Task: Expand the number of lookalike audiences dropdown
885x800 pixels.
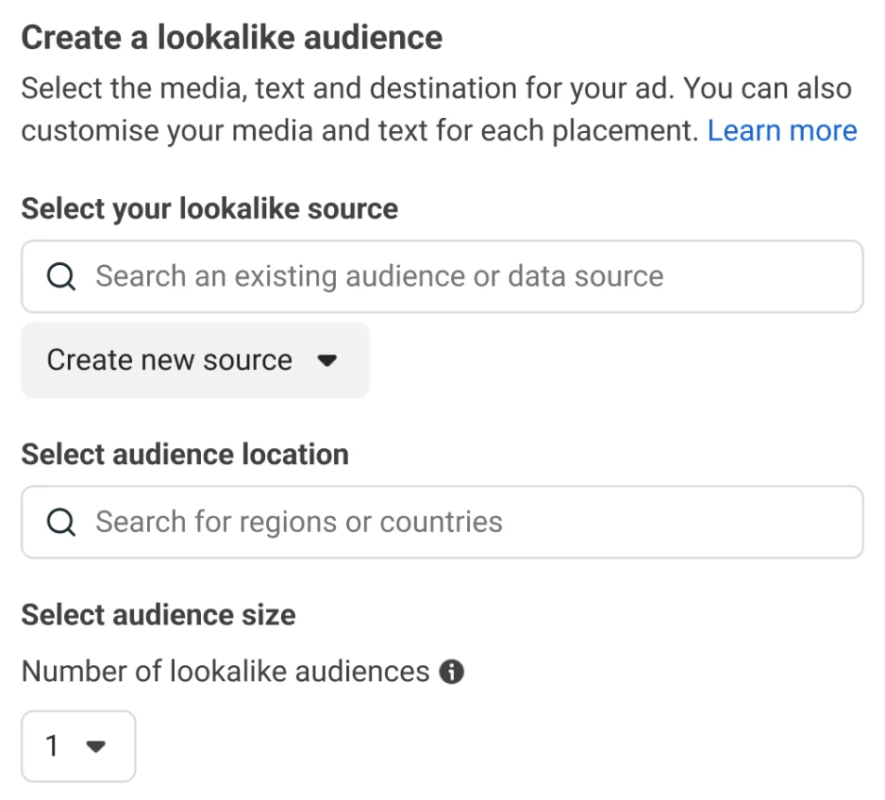Action: pos(78,746)
